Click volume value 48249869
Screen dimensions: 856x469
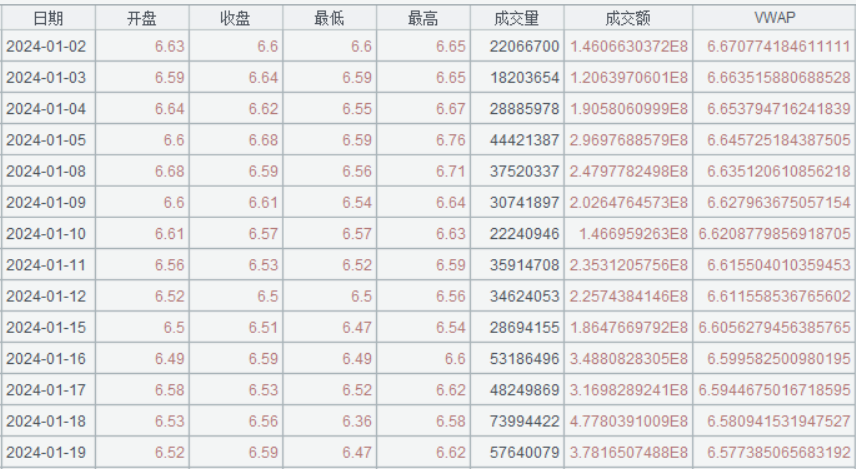coord(525,390)
